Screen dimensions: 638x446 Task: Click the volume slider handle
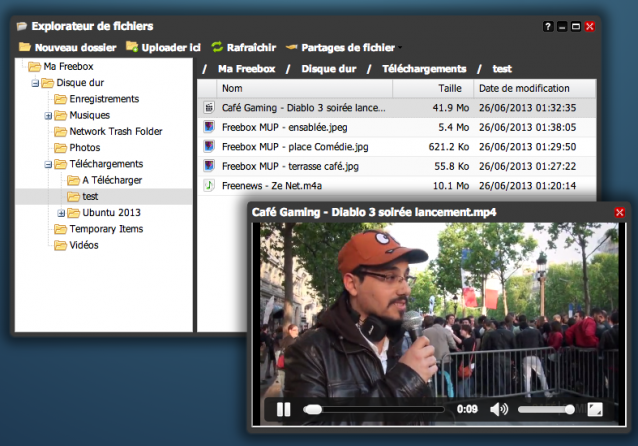(570, 409)
